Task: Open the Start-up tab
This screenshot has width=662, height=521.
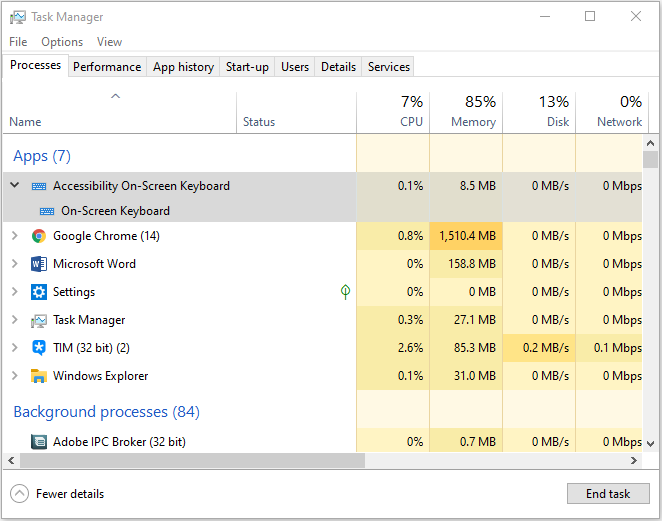Action: pyautogui.click(x=247, y=67)
